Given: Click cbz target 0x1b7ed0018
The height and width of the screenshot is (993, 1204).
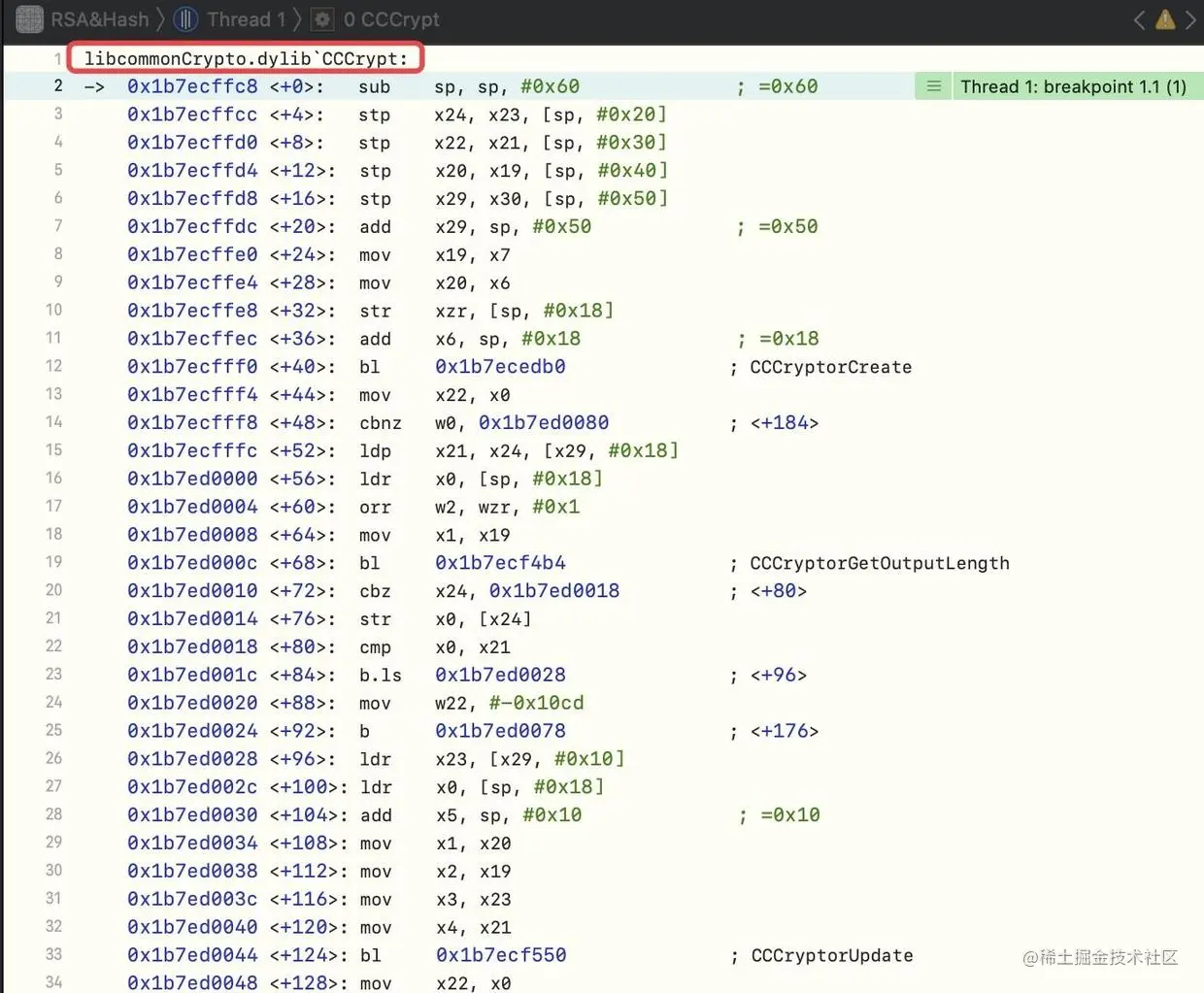Looking at the screenshot, I should [x=554, y=591].
